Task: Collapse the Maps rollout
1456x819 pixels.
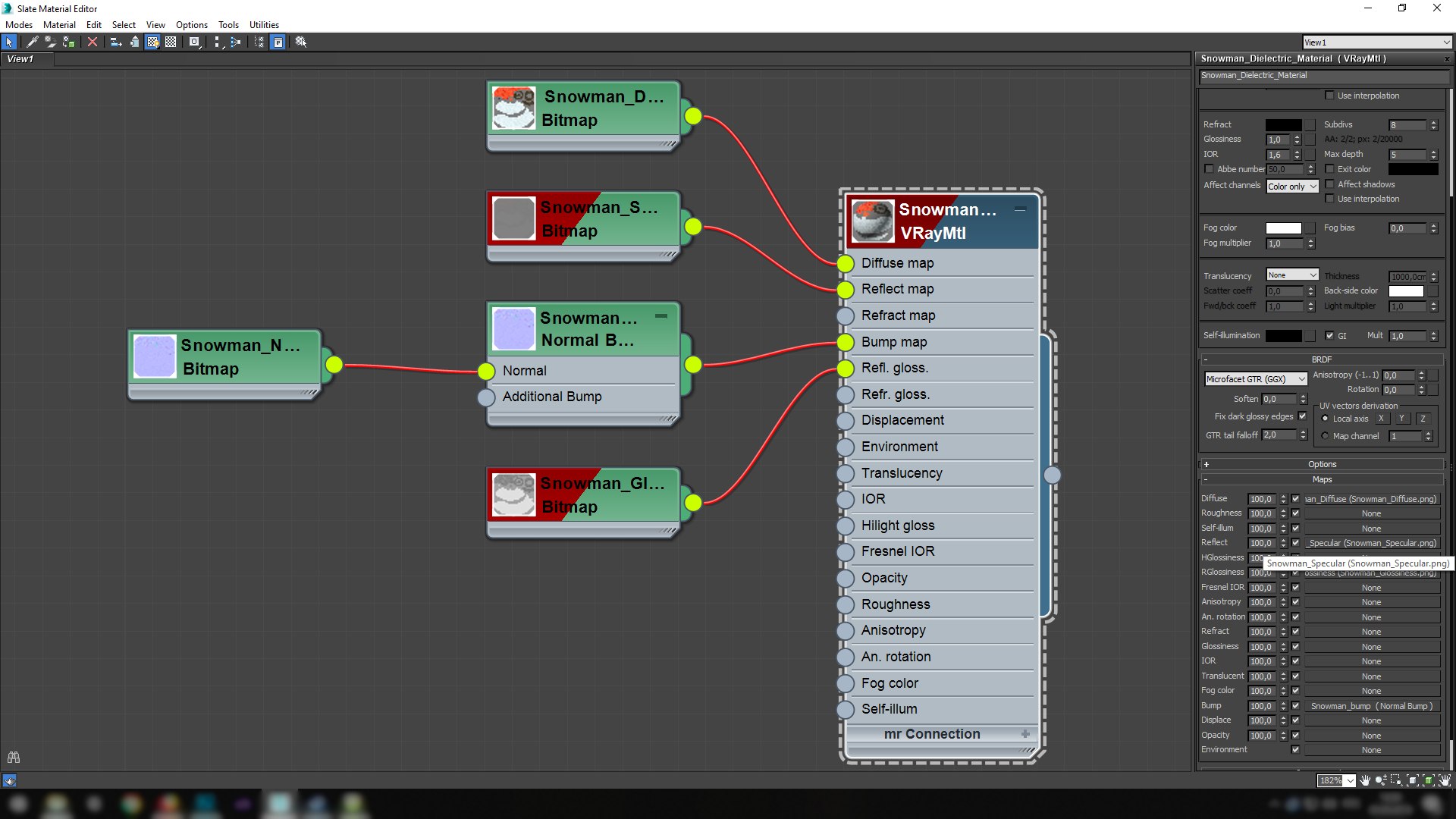Action: [1322, 479]
